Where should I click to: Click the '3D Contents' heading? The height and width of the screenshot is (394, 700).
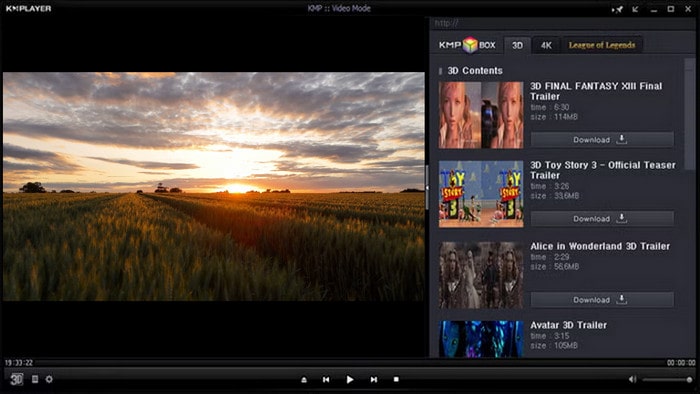click(x=475, y=71)
